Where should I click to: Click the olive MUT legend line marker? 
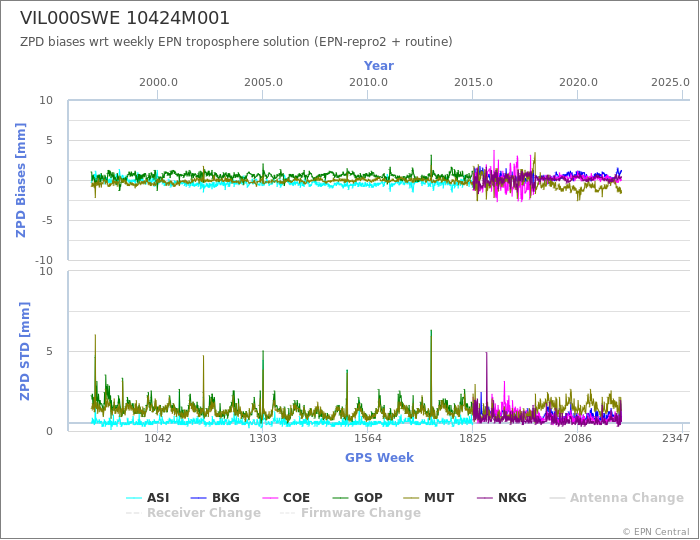[x=411, y=498]
